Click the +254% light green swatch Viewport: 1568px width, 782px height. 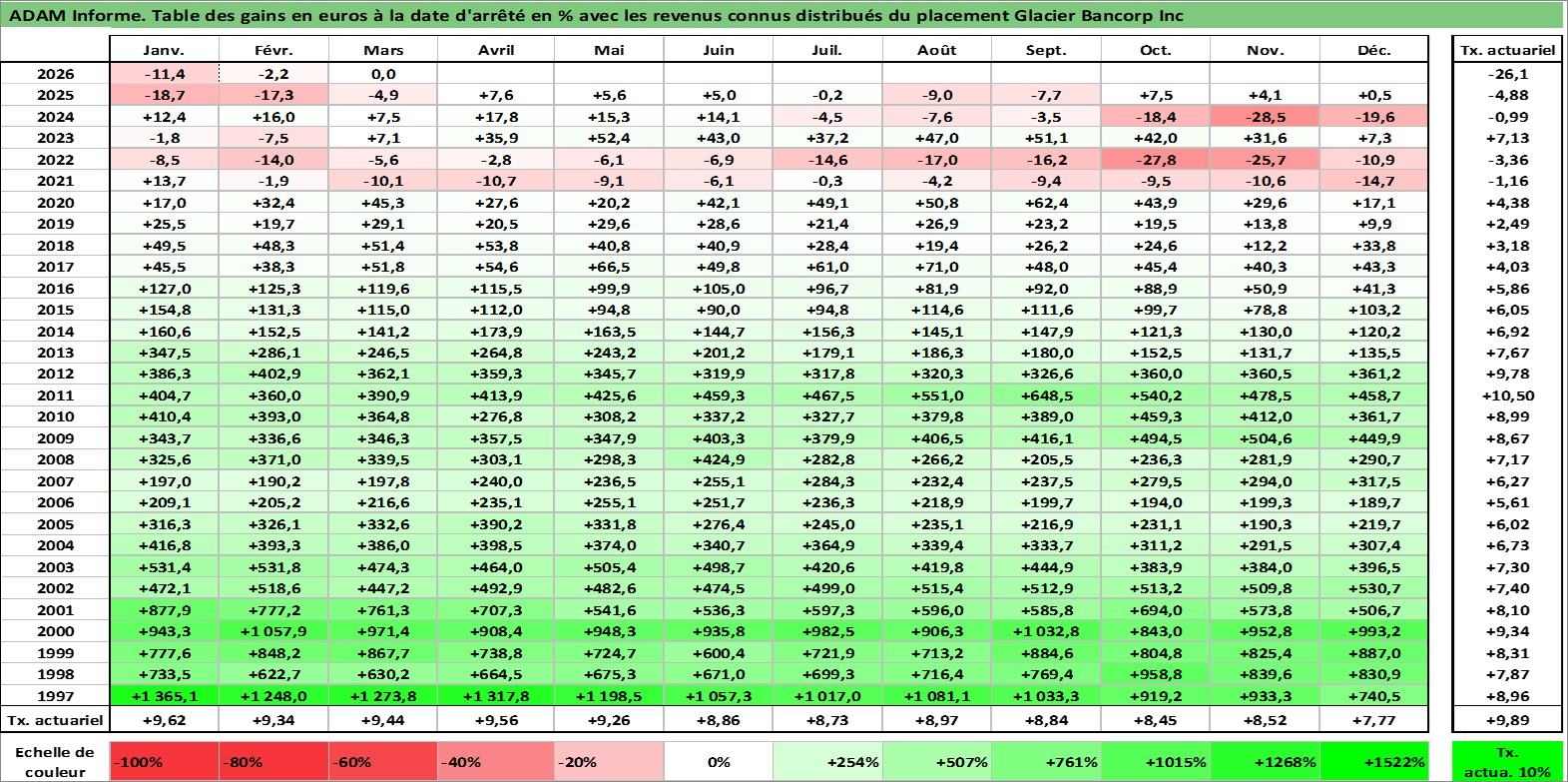(827, 761)
